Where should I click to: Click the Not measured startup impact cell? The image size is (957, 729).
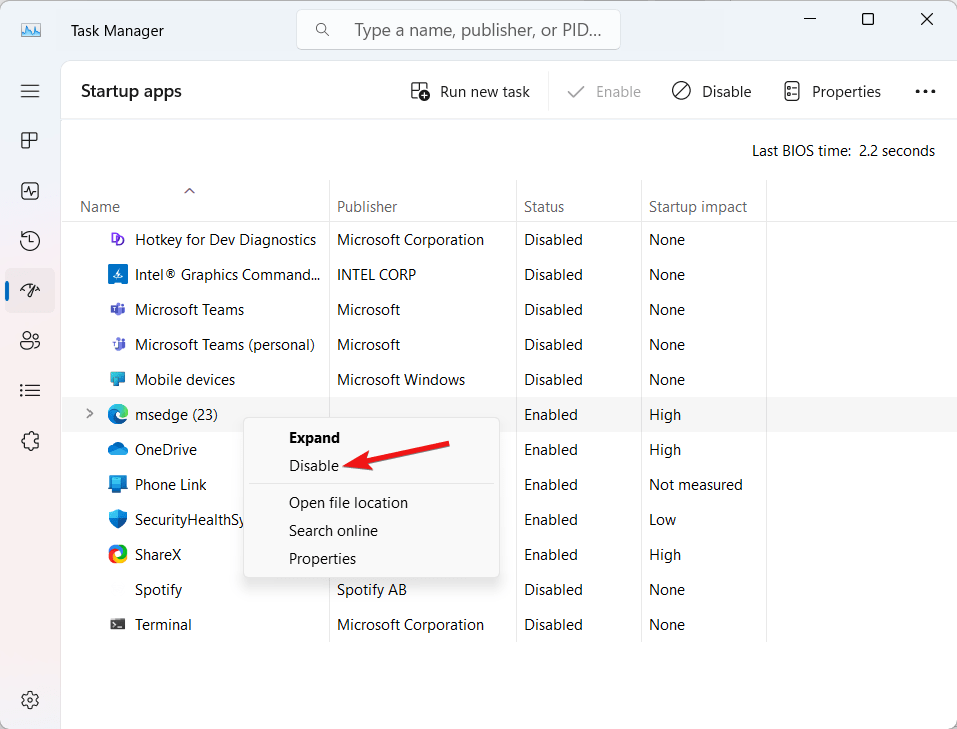[696, 485]
